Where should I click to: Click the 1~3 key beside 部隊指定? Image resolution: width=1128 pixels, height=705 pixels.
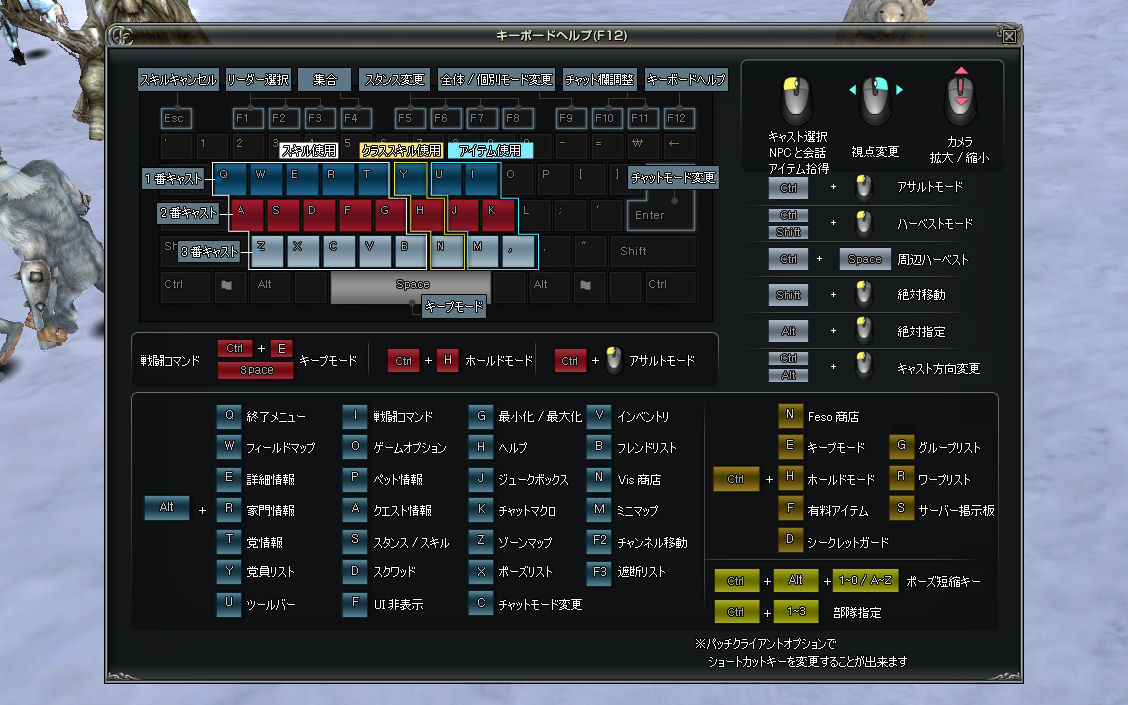point(796,612)
